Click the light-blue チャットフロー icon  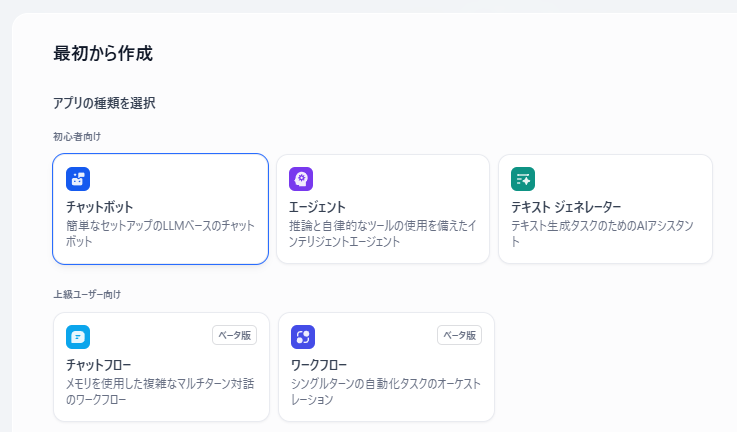click(x=78, y=337)
